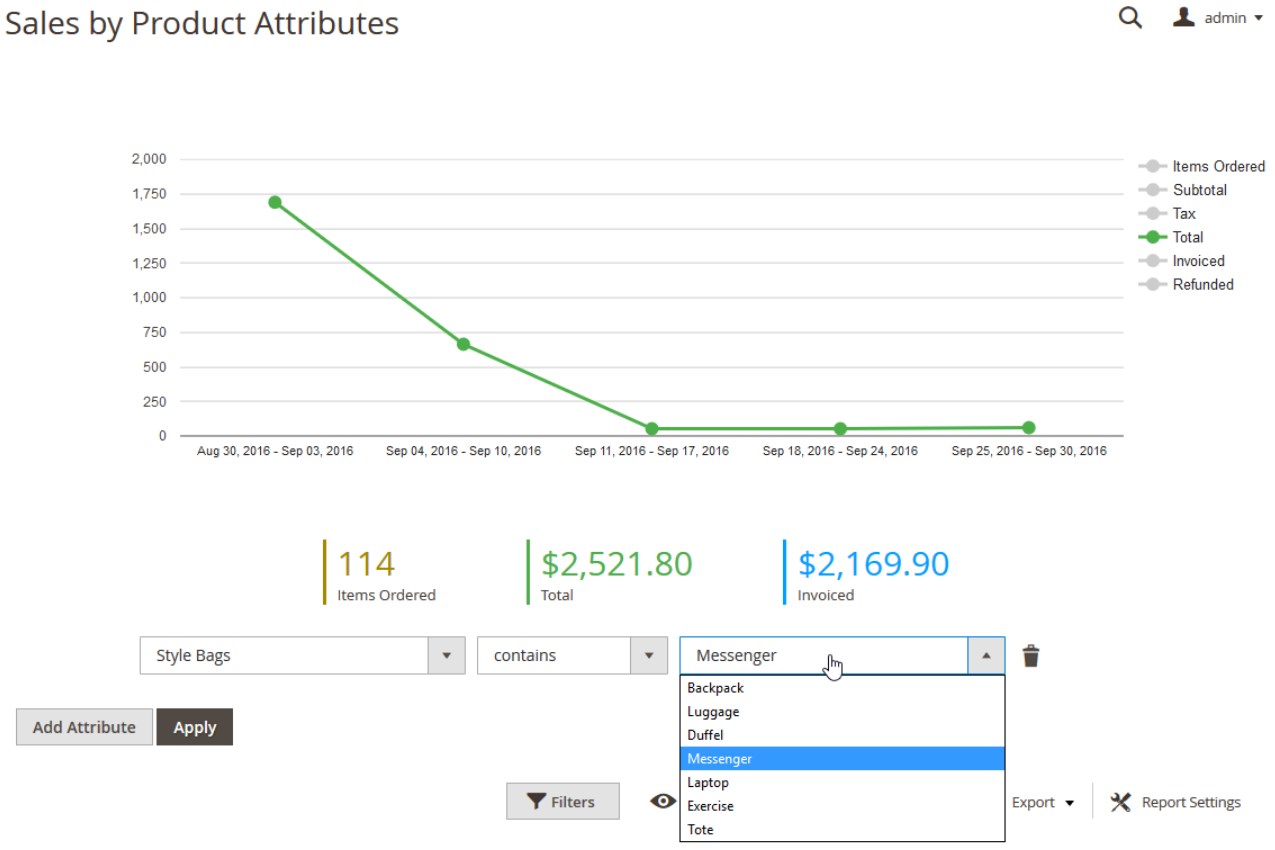Click the Apply button
This screenshot has height=850, width=1275.
tap(194, 727)
